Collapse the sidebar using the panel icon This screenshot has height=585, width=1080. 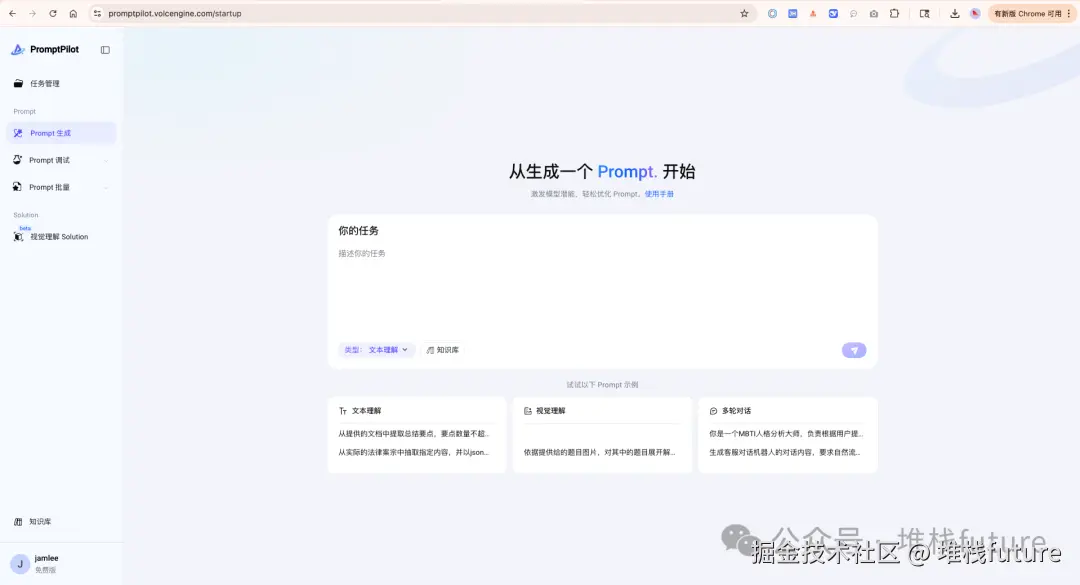coord(105,49)
